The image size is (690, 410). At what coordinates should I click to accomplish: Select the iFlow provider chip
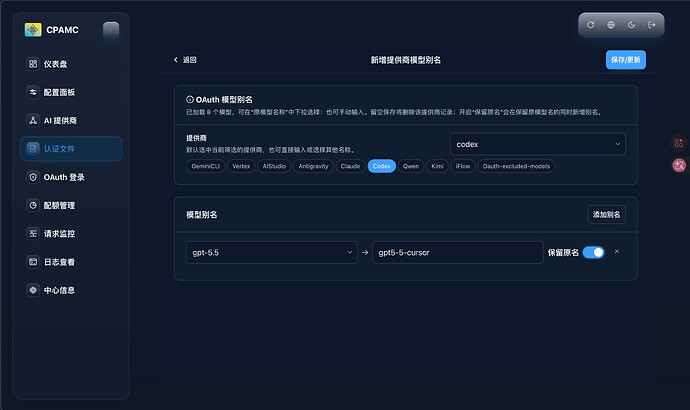[x=463, y=166]
